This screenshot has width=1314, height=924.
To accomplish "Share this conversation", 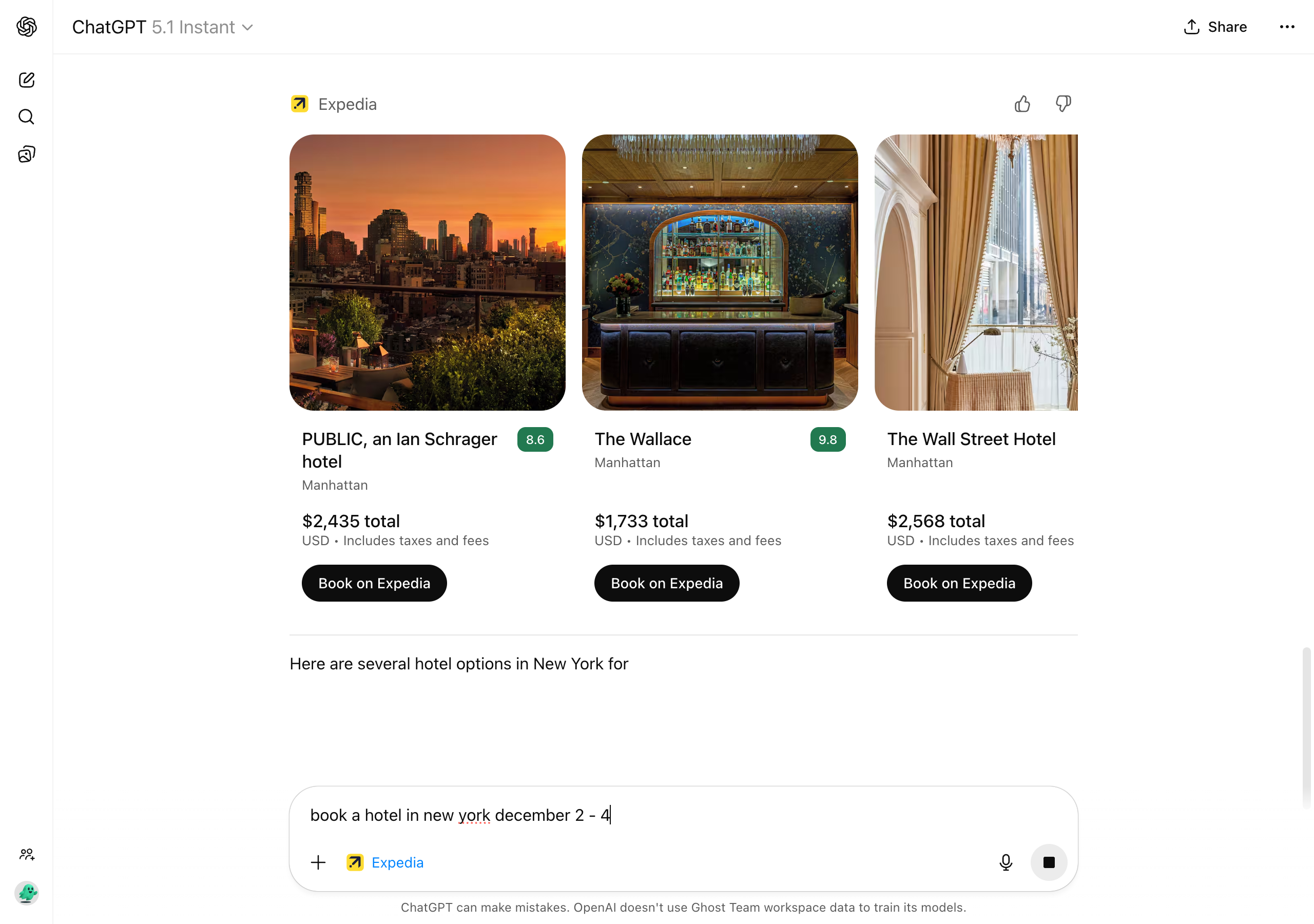I will tap(1215, 27).
